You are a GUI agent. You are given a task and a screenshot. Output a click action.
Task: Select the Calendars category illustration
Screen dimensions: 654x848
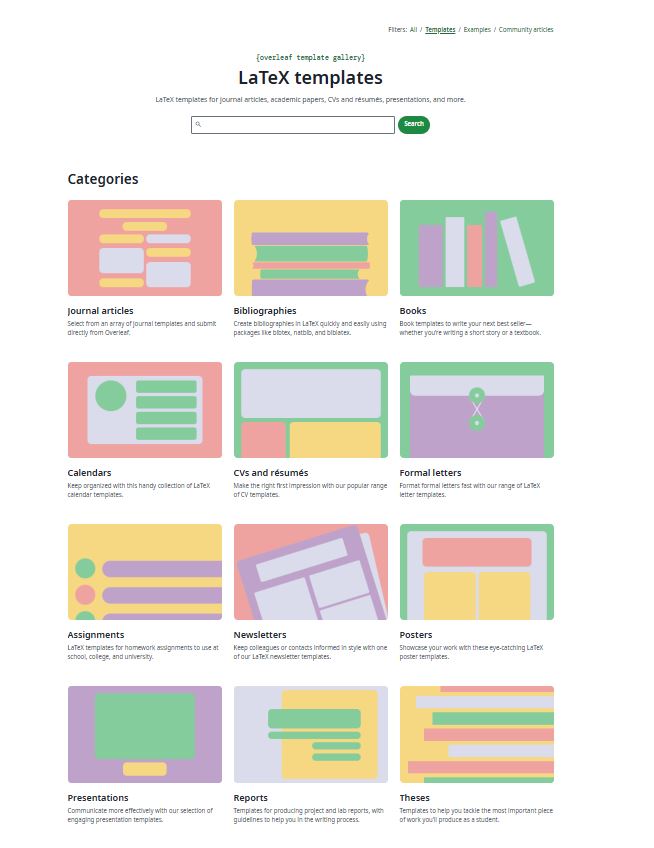click(145, 410)
